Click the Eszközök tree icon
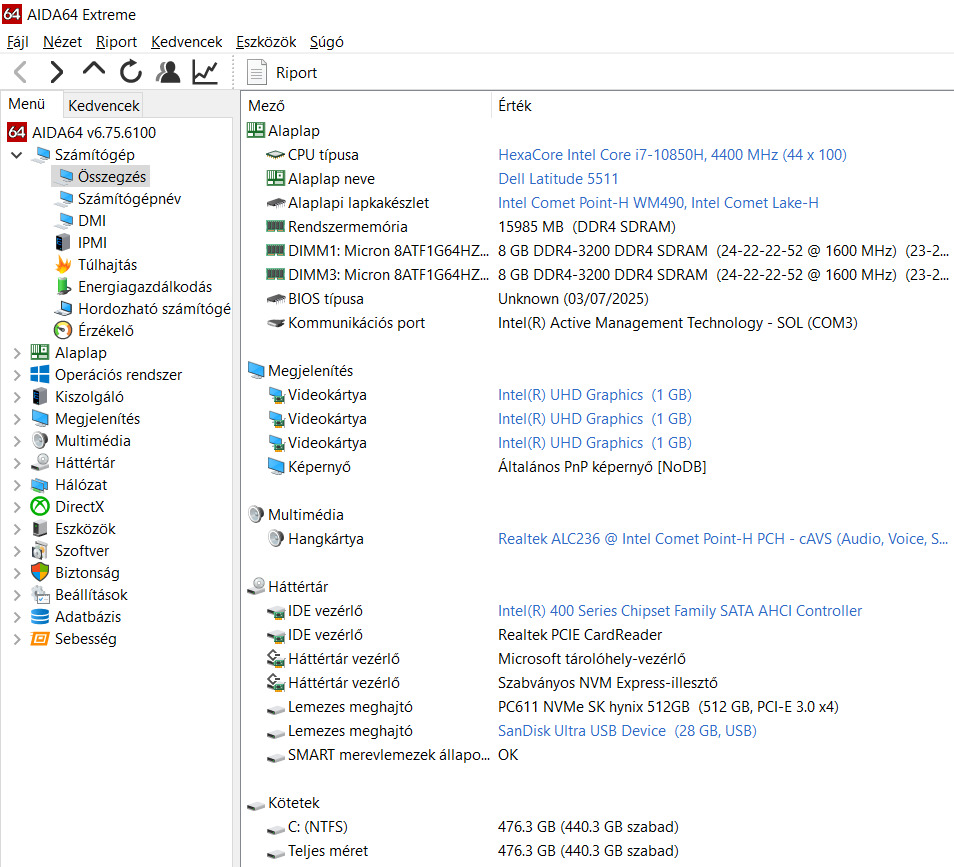Image resolution: width=954 pixels, height=867 pixels. 40,528
